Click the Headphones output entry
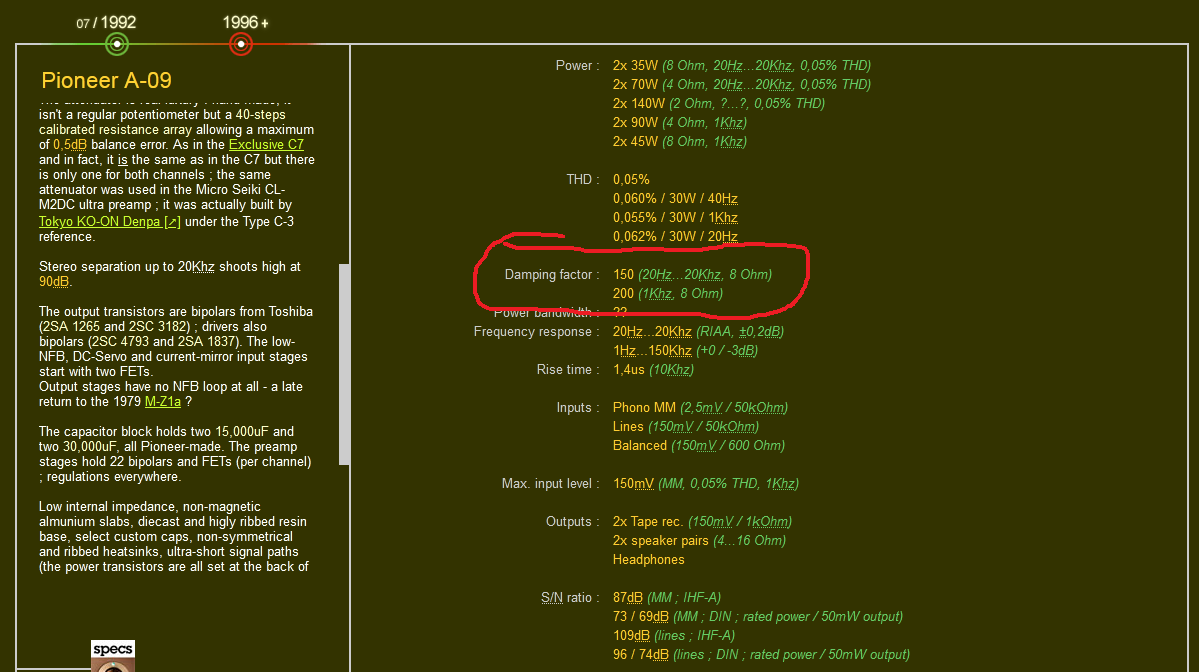 coord(648,560)
